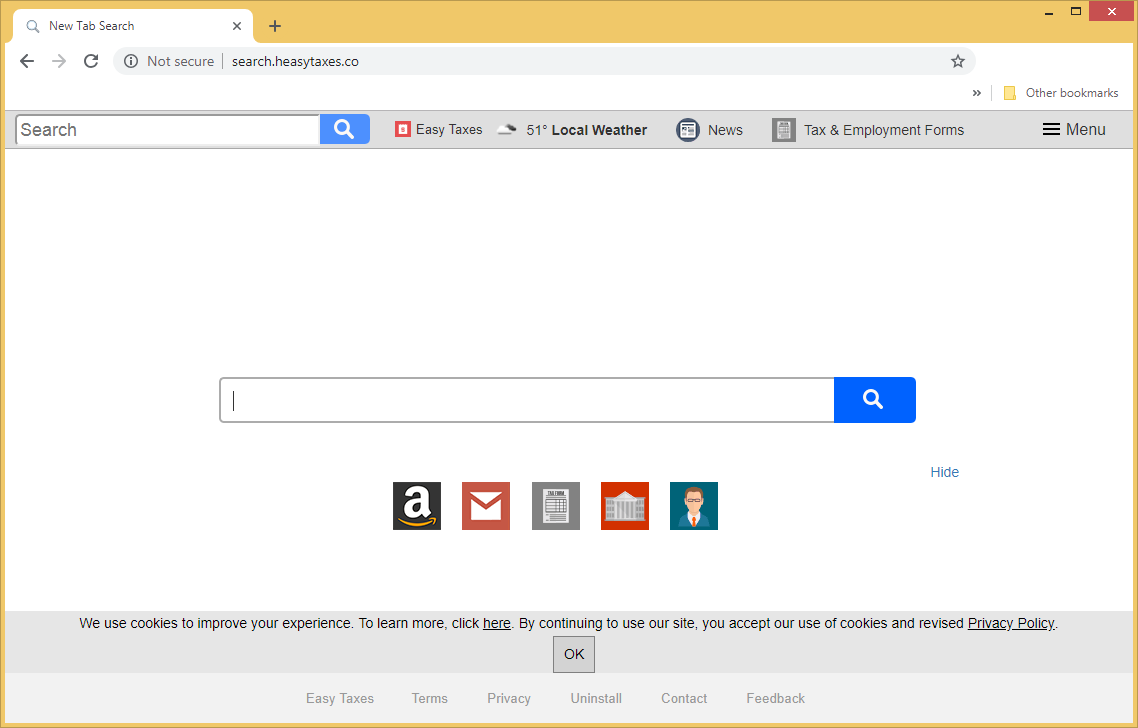This screenshot has height=728, width=1138.
Task: Click the tax form shortcut tile
Action: point(555,506)
